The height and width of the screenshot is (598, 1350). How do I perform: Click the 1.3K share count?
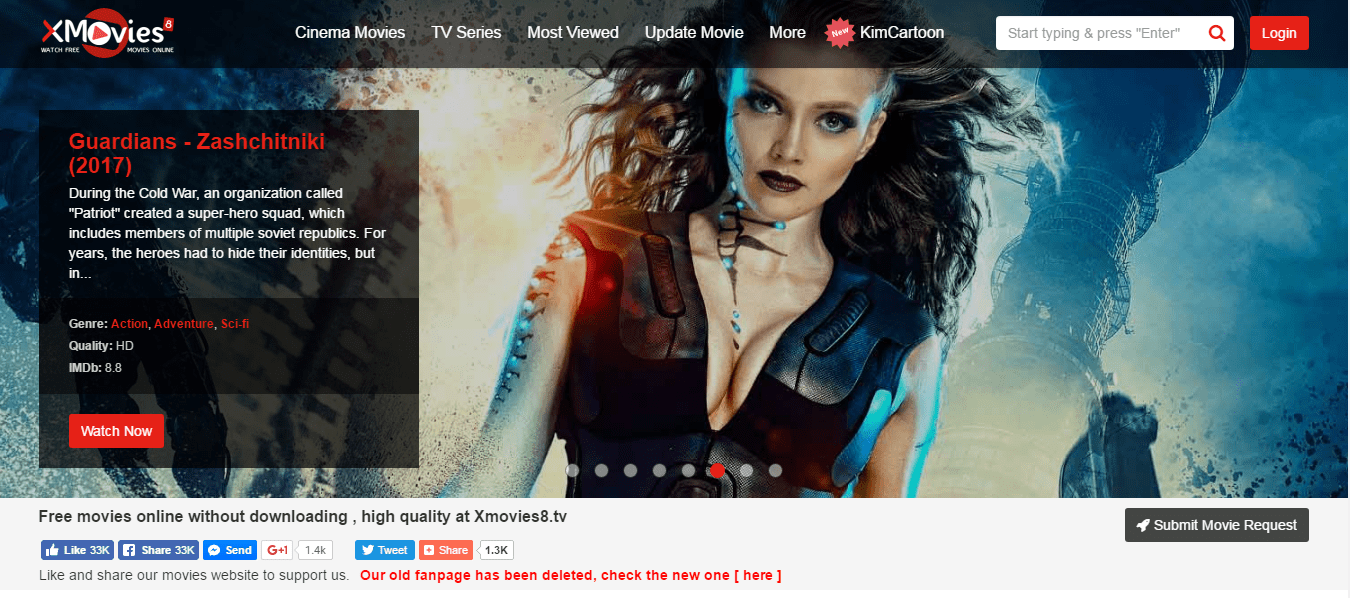[496, 550]
